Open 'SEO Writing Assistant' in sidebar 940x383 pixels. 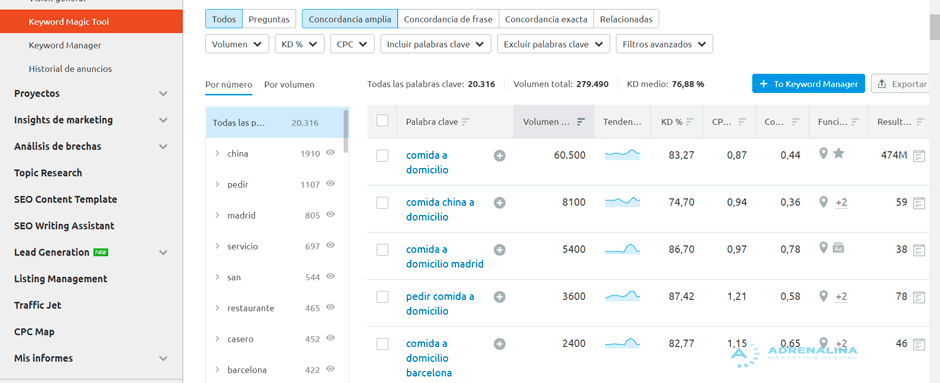pos(64,226)
